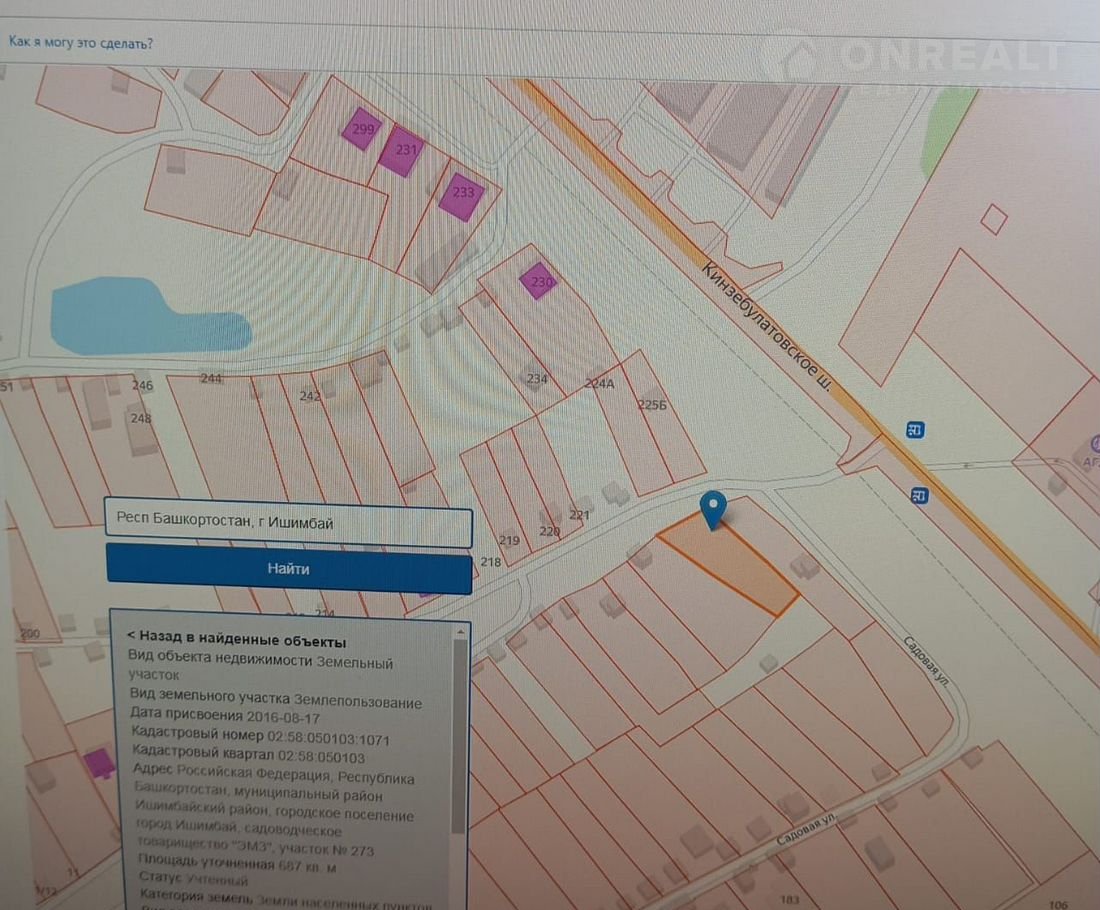1100x910 pixels.
Task: Click the lower bus stop icon
Action: 920,495
